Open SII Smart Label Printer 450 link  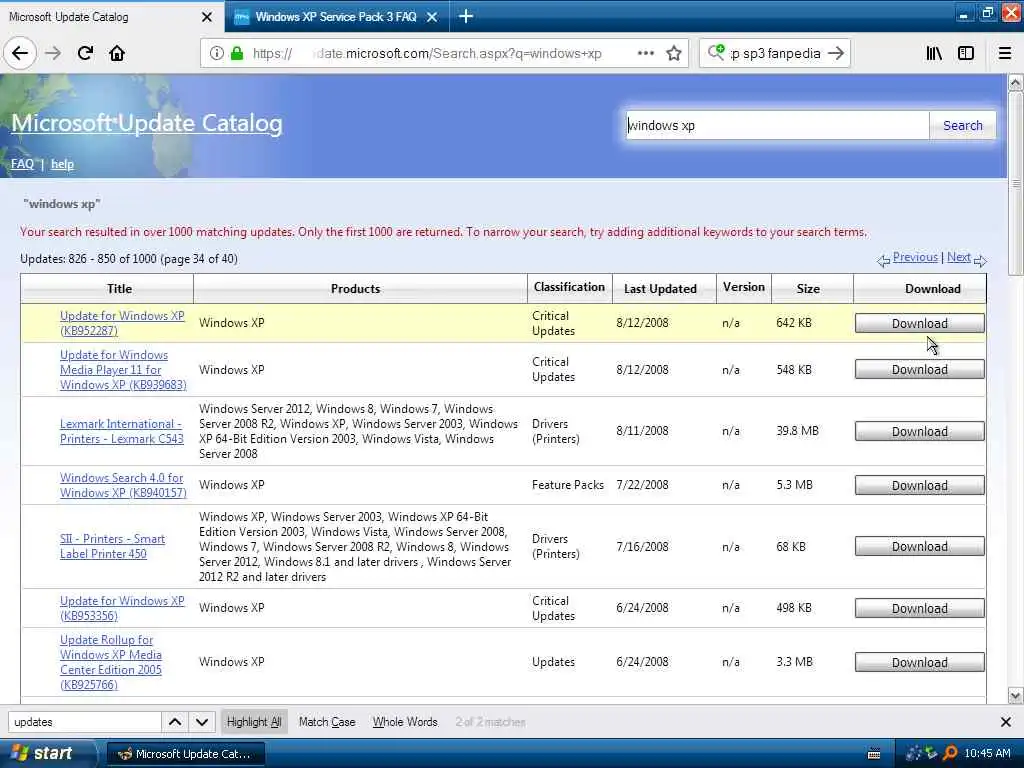click(112, 546)
